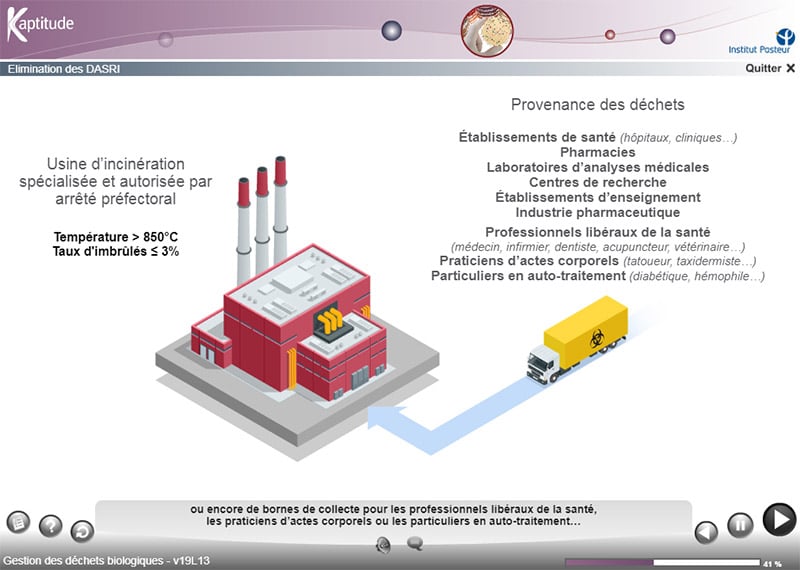
Task: Go to the next slide
Action: click(x=779, y=519)
